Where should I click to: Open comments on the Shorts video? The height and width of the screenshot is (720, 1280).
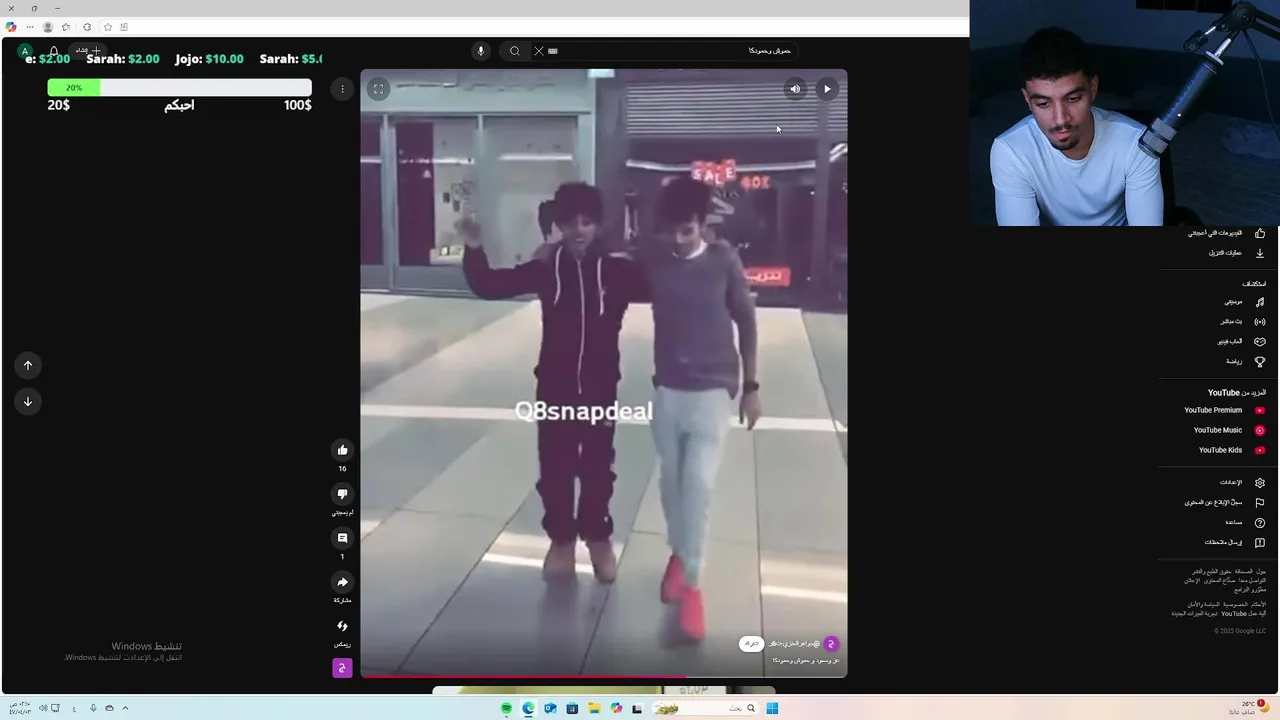(342, 538)
